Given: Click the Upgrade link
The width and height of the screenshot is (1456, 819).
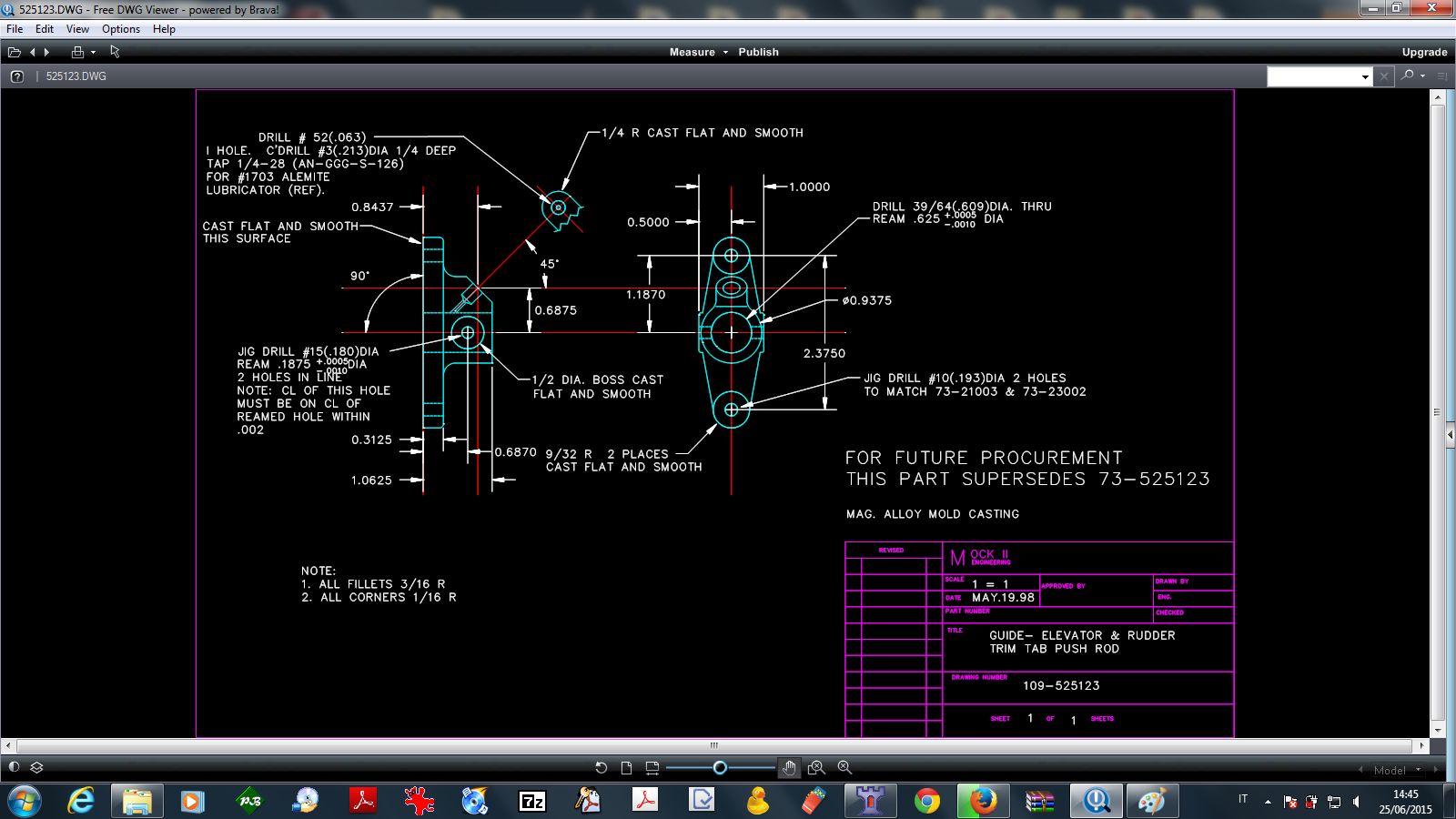Looking at the screenshot, I should [x=1424, y=52].
